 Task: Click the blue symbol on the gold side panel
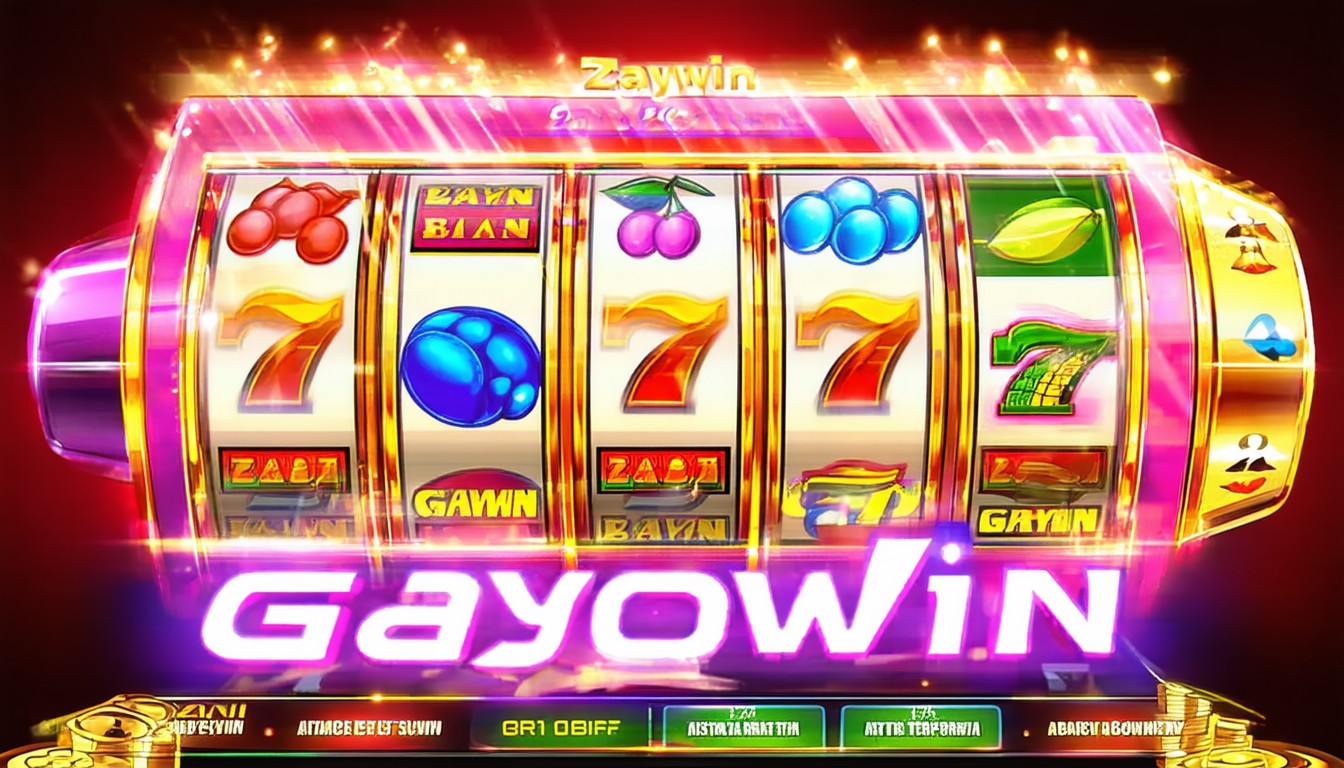[1267, 338]
